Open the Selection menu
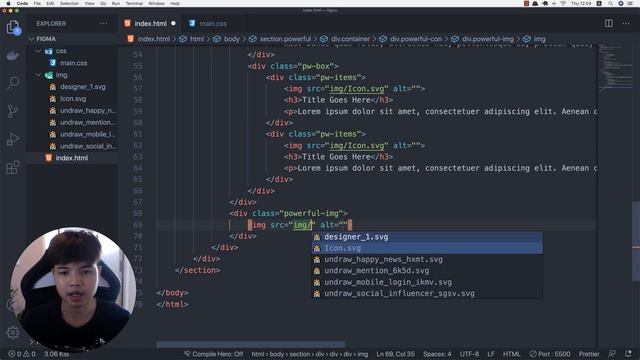The width and height of the screenshot is (640, 360). click(69, 3)
